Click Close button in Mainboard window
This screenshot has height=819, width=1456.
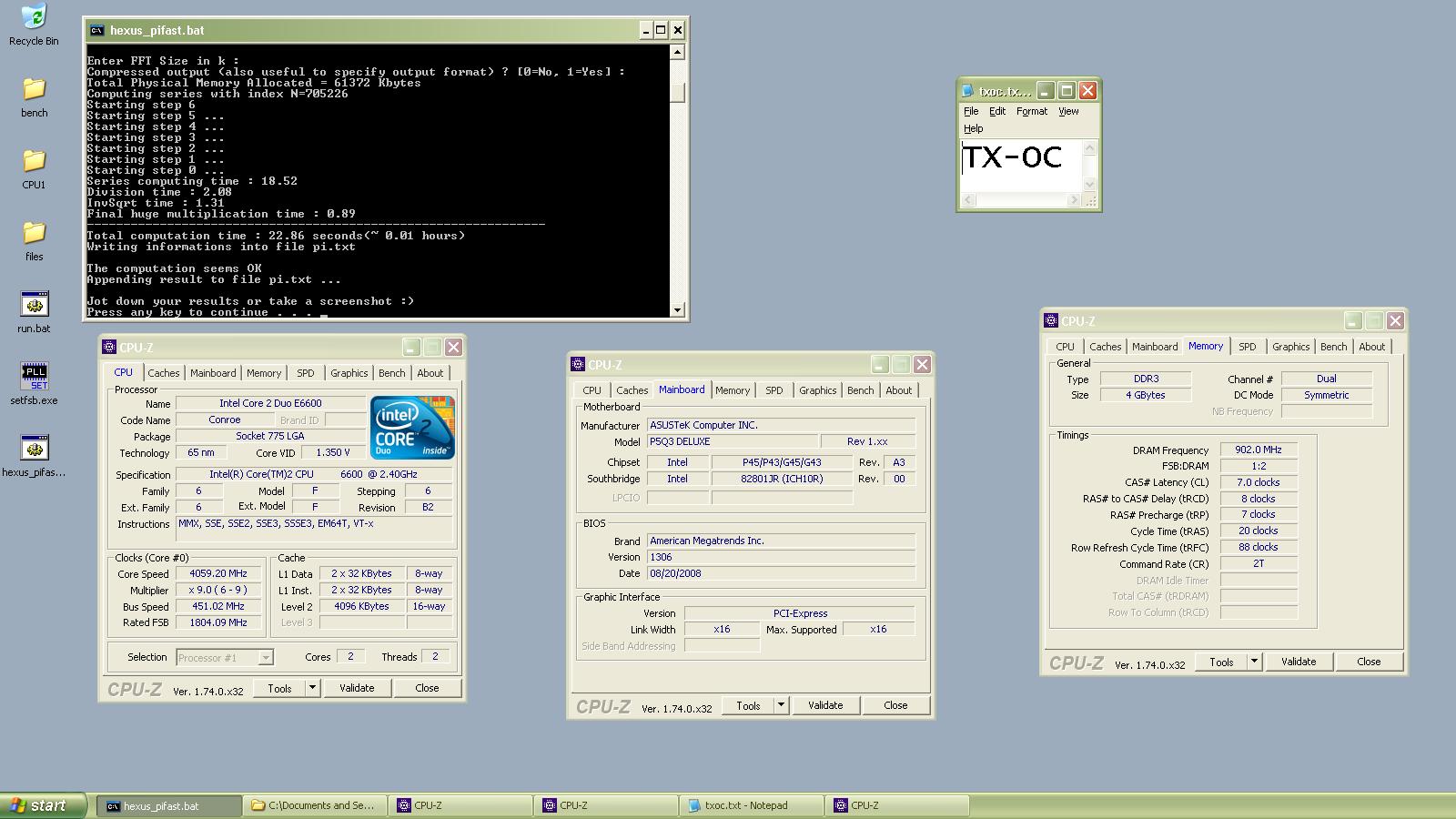click(x=895, y=705)
